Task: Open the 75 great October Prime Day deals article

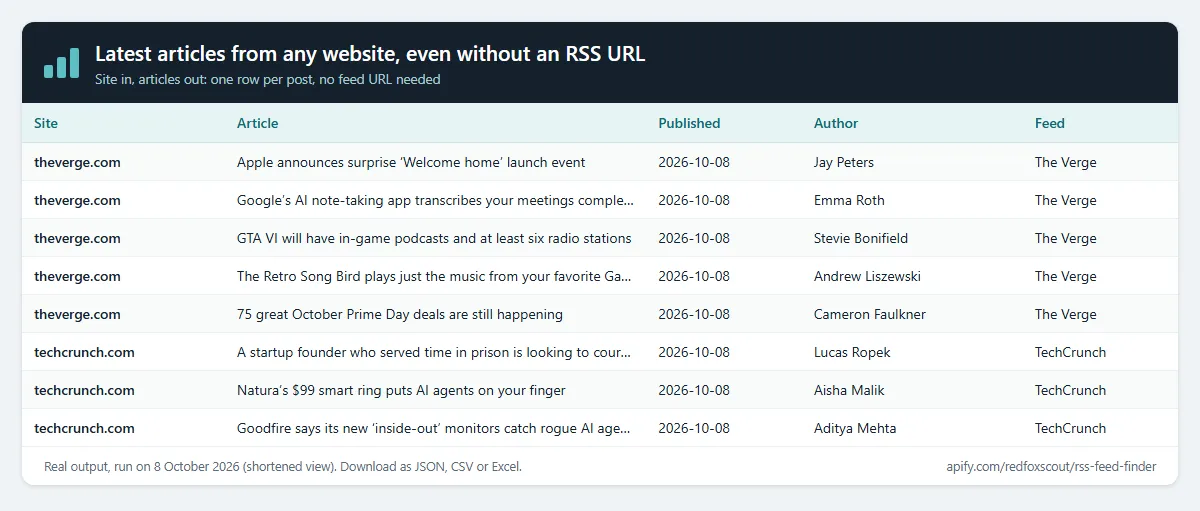Action: 400,314
